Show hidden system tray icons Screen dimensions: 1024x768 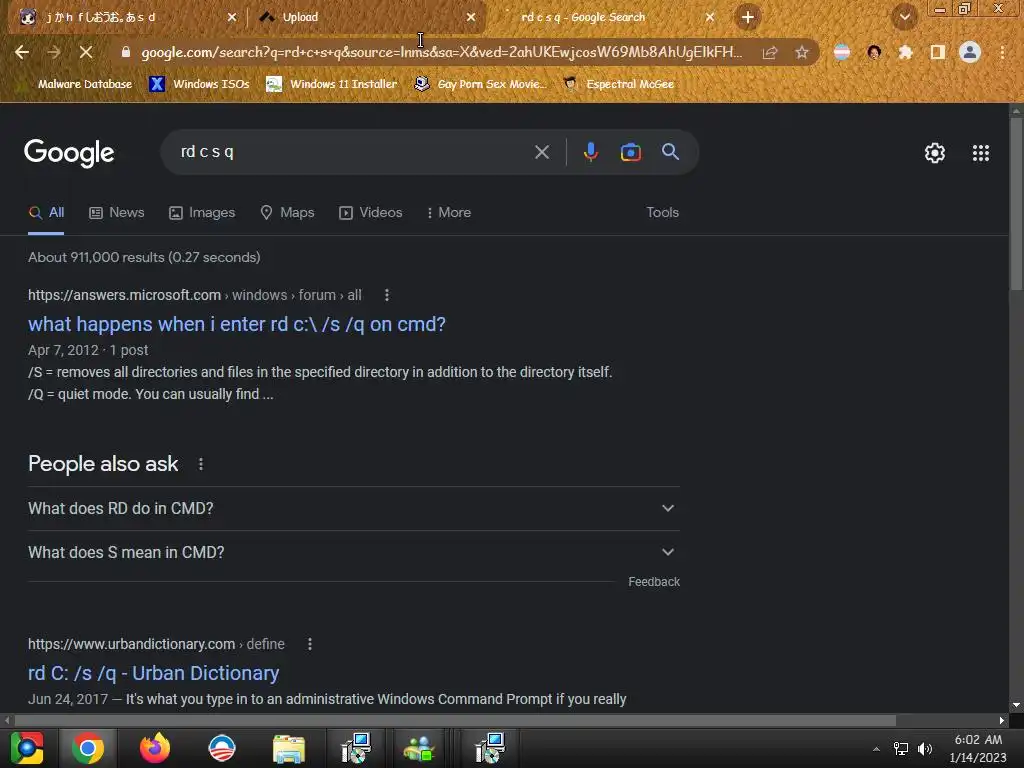pos(876,748)
